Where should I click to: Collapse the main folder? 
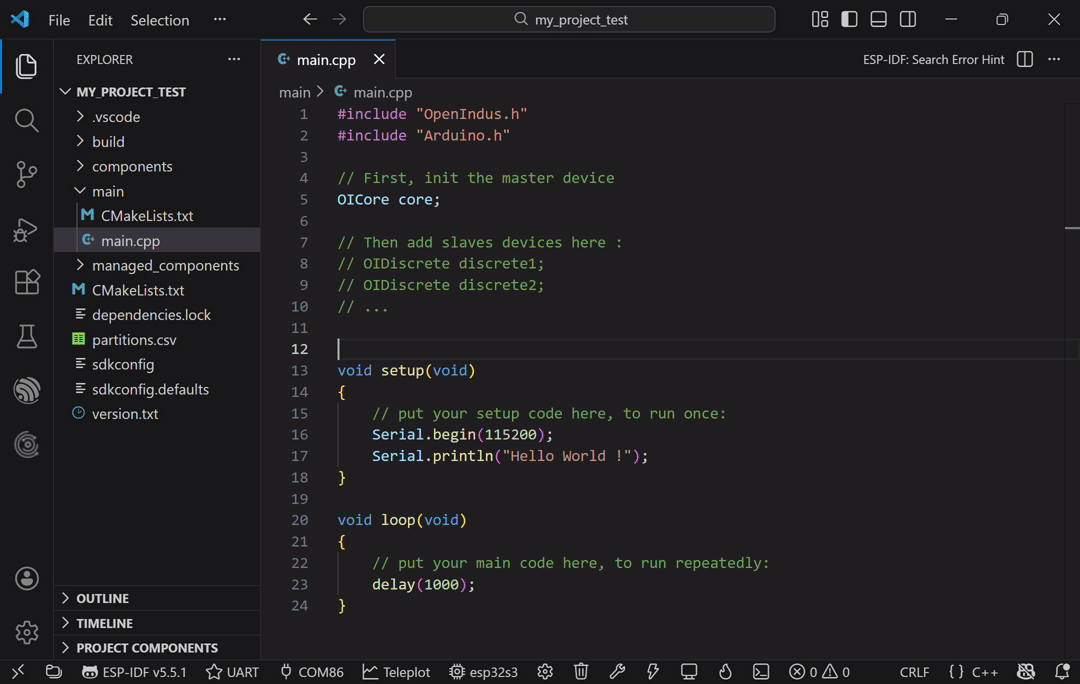tap(108, 191)
